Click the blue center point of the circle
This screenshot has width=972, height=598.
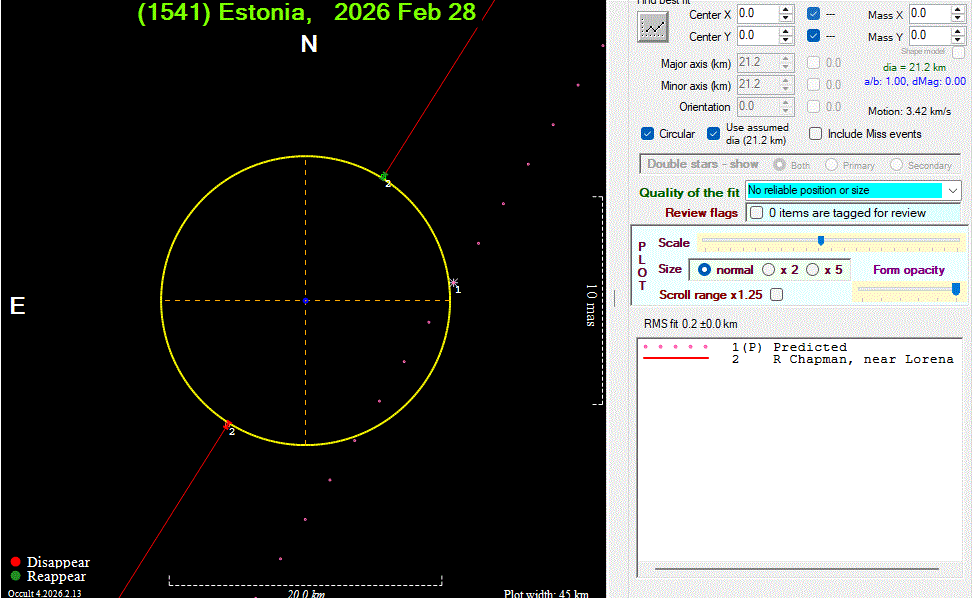pyautogui.click(x=305, y=300)
